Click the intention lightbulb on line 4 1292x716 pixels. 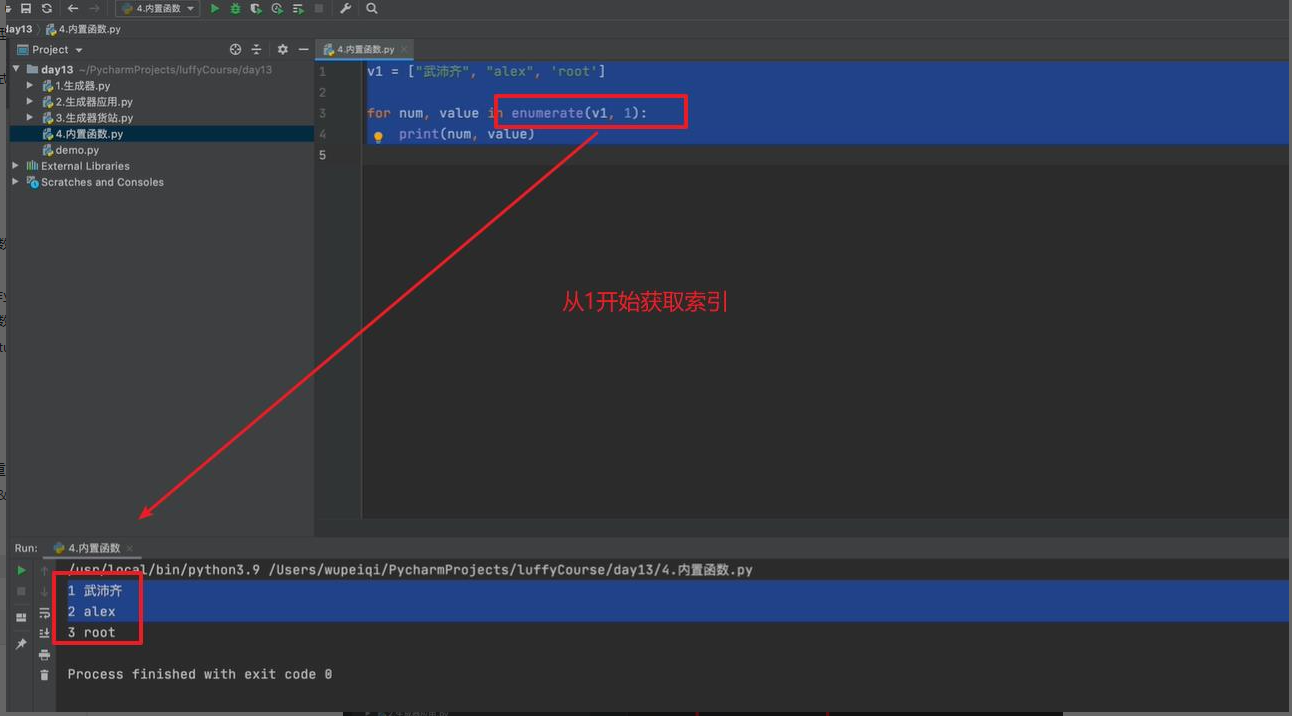(x=378, y=137)
